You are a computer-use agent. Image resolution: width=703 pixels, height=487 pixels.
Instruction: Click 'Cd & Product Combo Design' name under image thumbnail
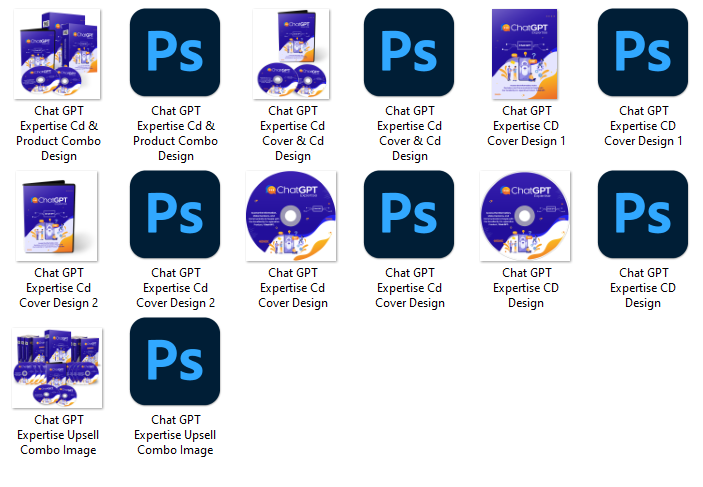pos(59,133)
